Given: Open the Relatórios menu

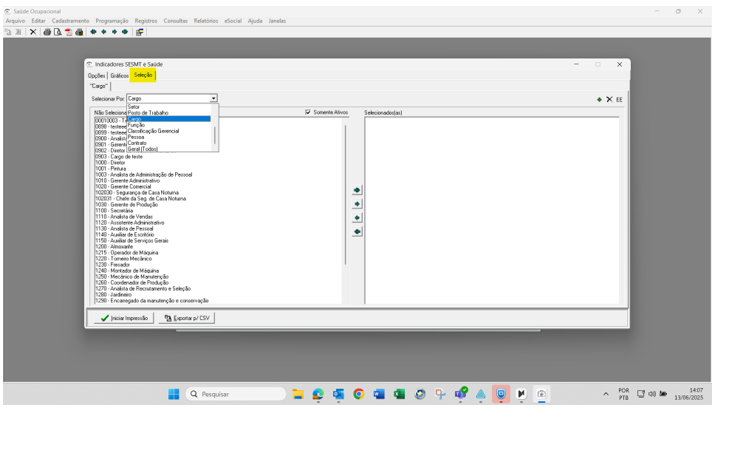Looking at the screenshot, I should [x=205, y=21].
